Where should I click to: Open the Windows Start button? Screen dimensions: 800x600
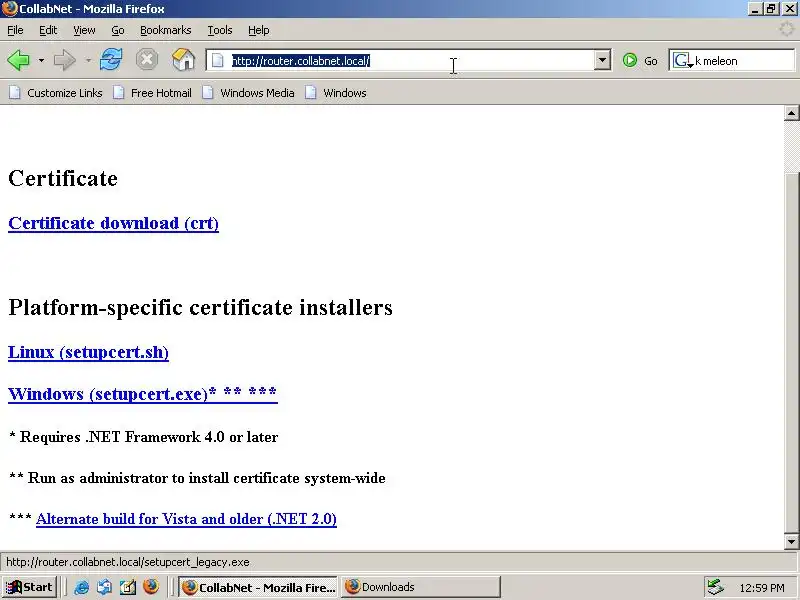point(29,587)
